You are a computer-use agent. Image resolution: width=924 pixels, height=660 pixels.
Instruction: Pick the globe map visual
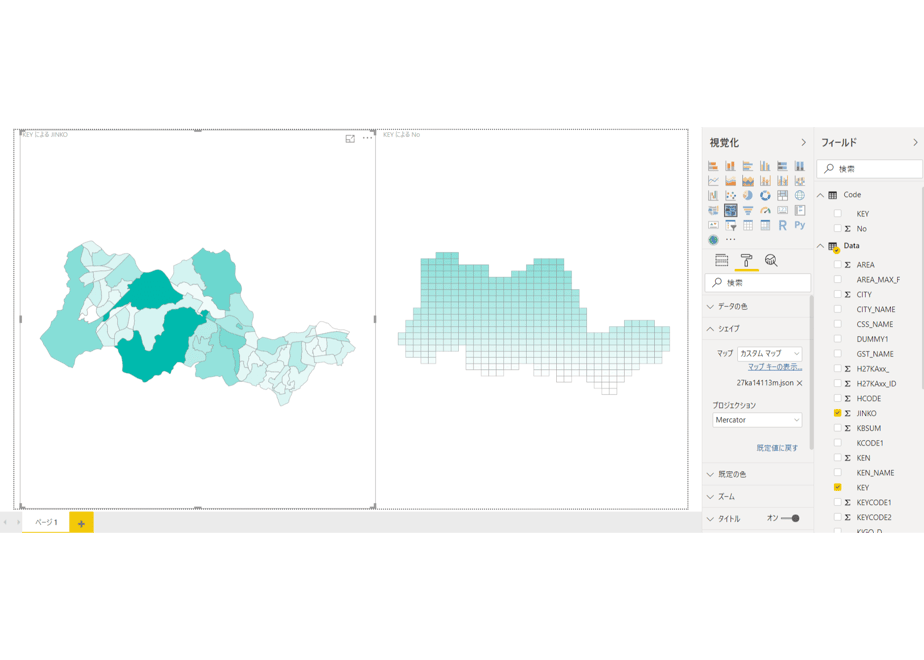pos(800,195)
